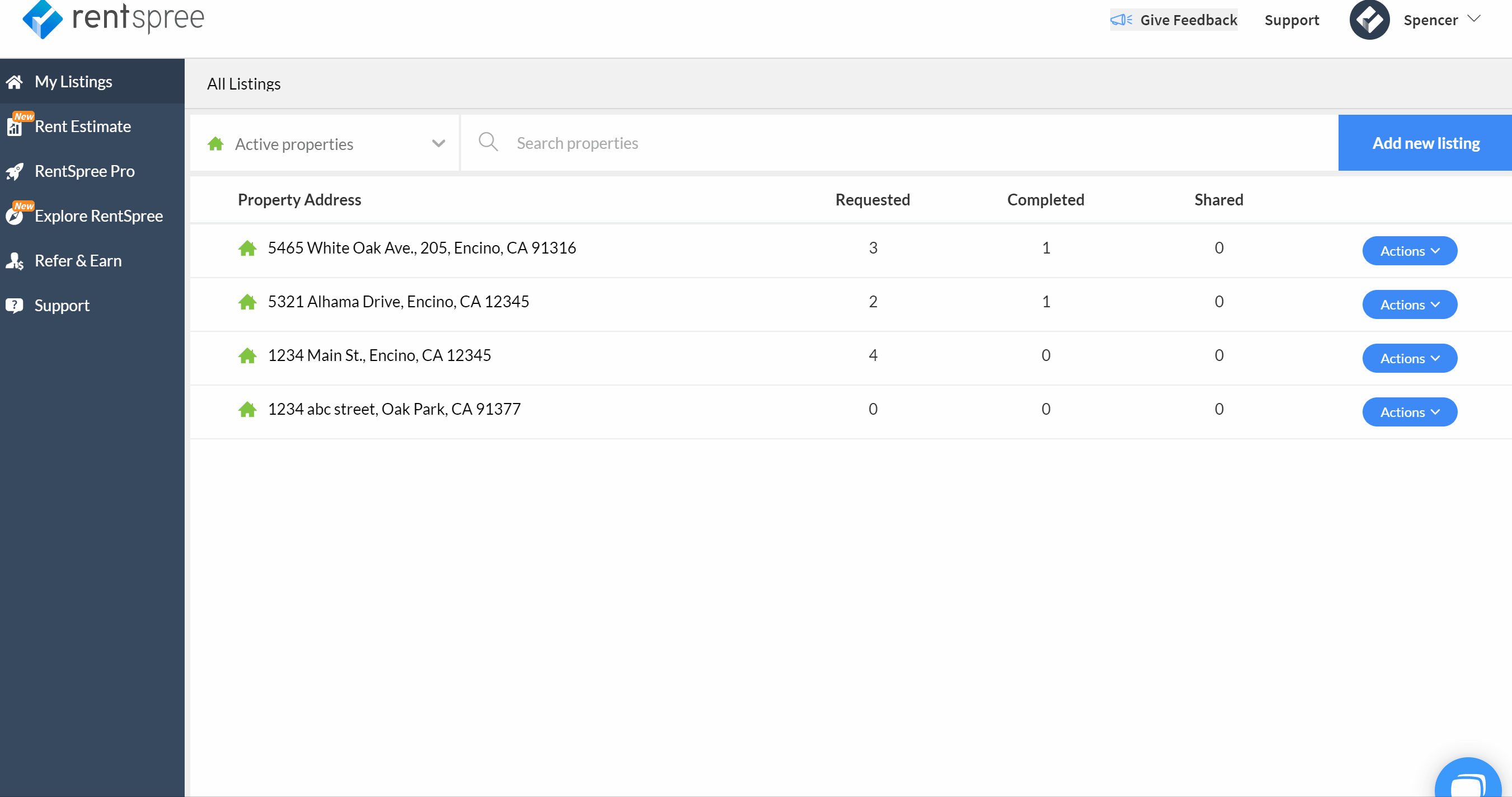Viewport: 1512px width, 797px height.
Task: Click the All Listings tab header
Action: coord(243,83)
